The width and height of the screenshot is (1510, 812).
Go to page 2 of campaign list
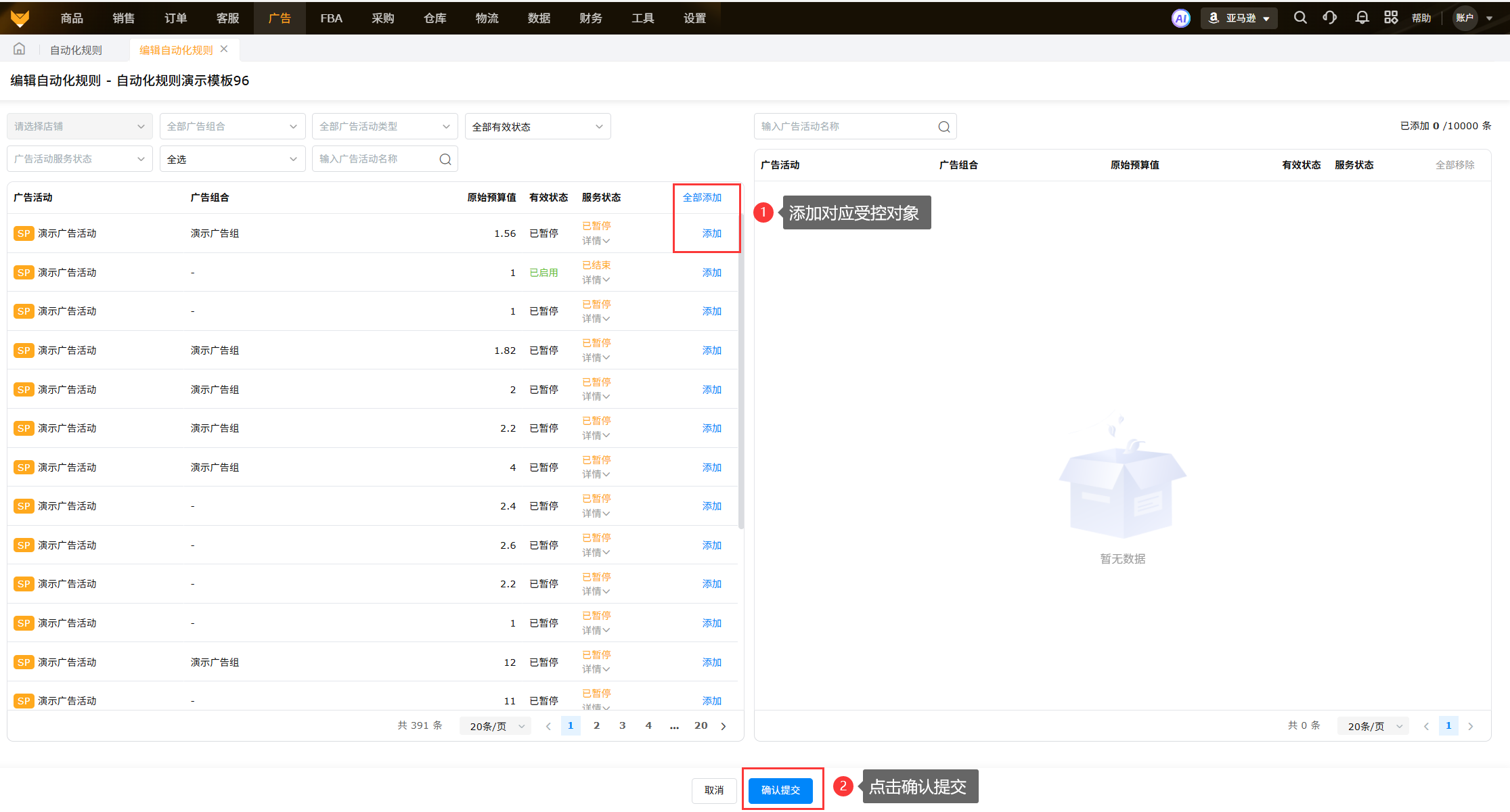596,725
